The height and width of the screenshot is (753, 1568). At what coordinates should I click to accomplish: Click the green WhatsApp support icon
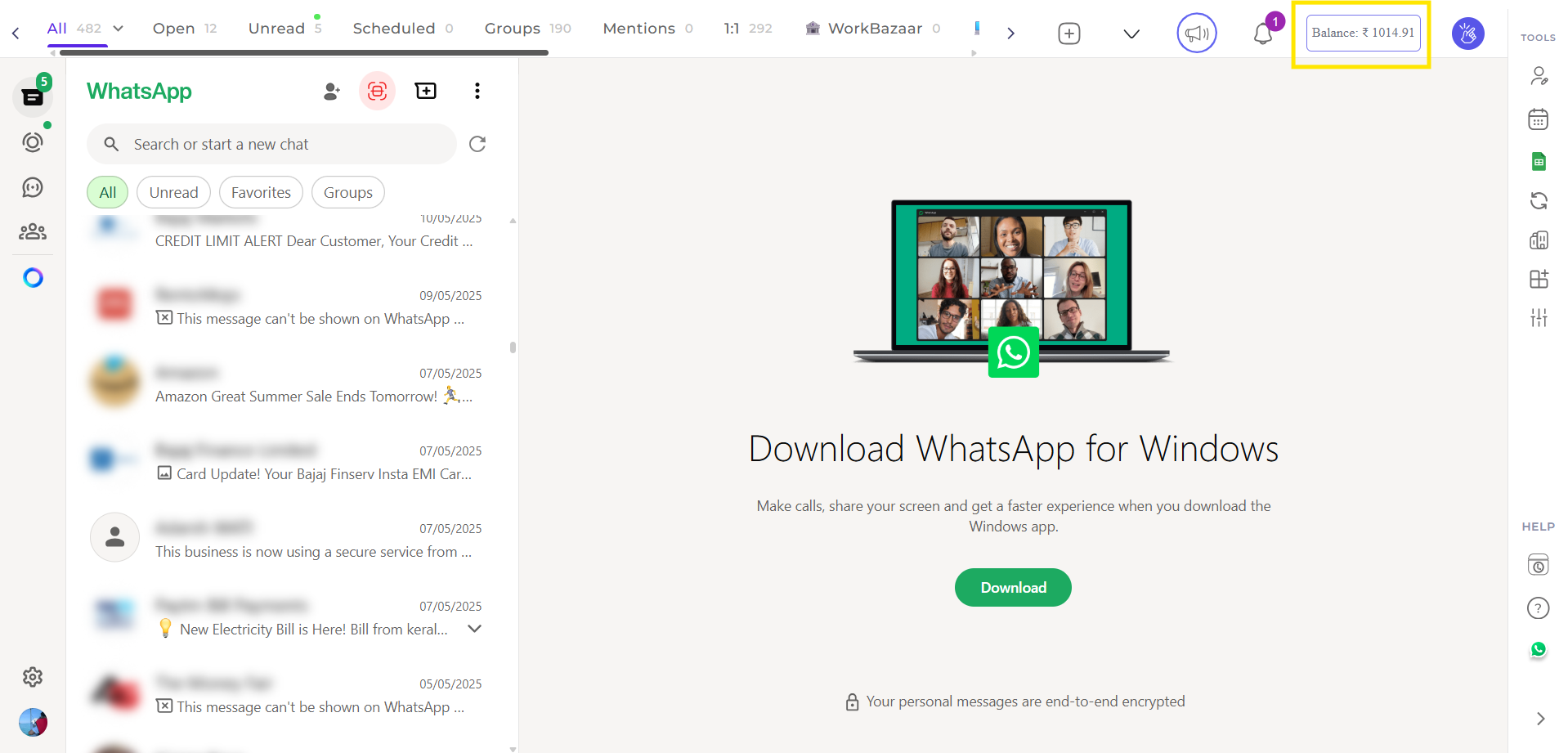(x=1539, y=650)
